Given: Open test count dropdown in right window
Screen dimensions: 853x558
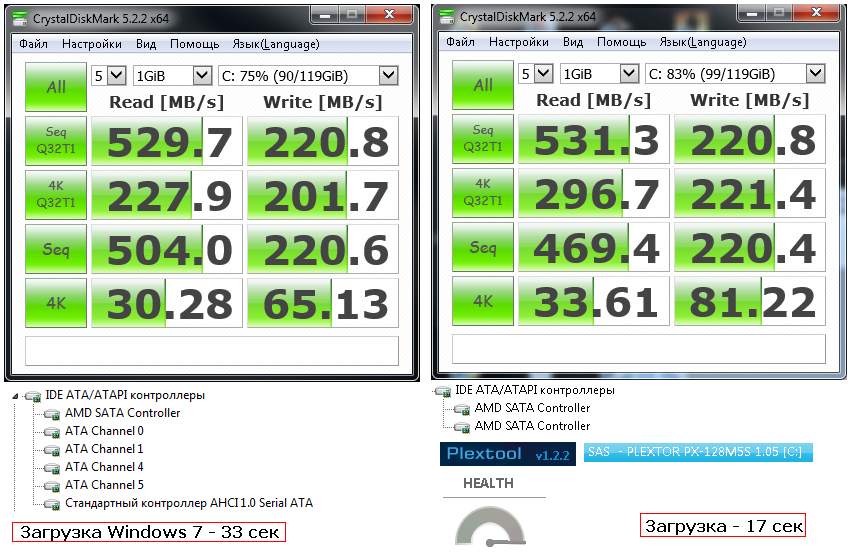Looking at the screenshot, I should tap(543, 73).
